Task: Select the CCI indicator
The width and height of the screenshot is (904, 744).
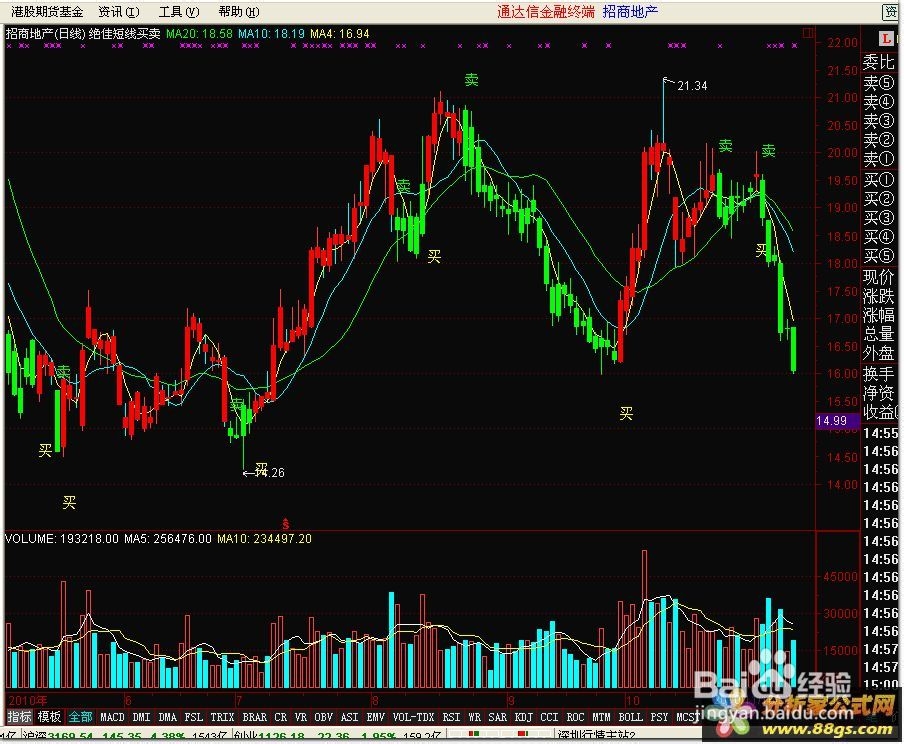Action: (x=549, y=717)
